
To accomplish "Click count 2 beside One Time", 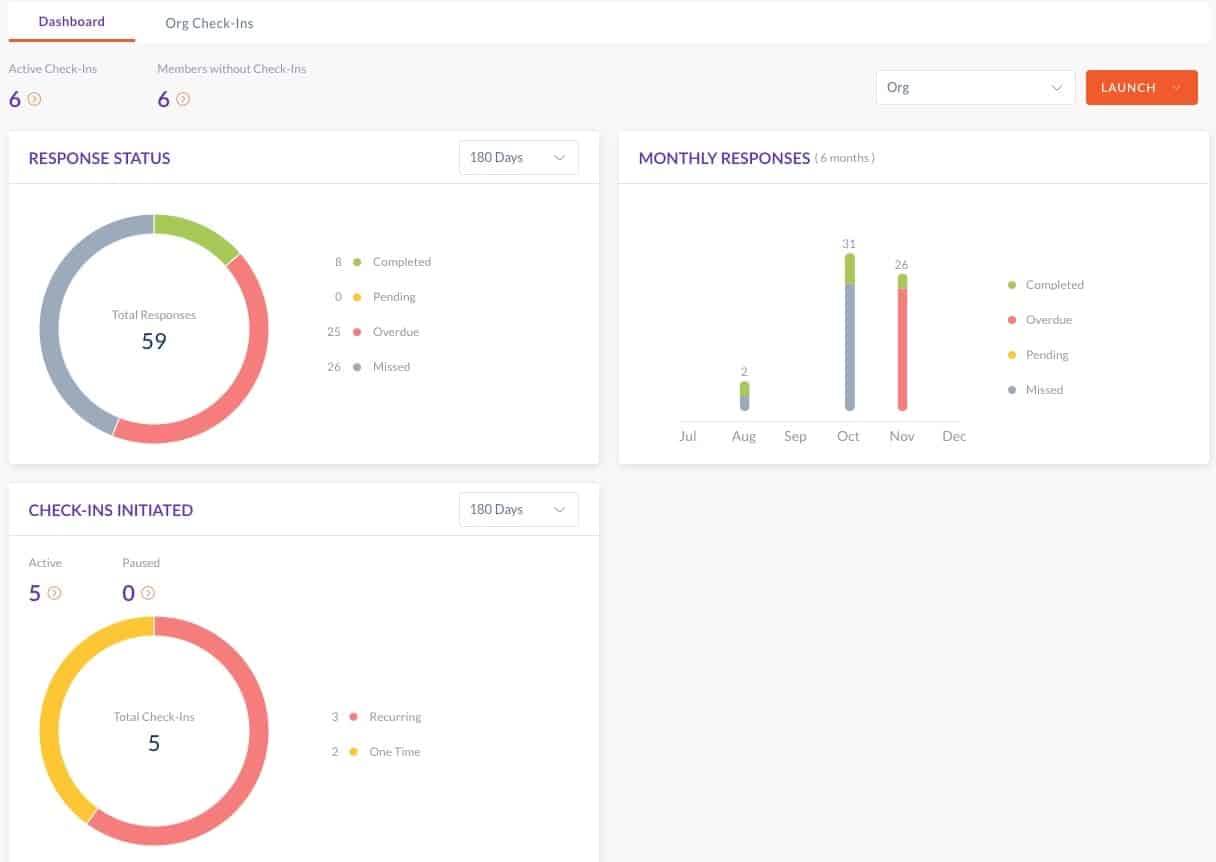I will (335, 752).
